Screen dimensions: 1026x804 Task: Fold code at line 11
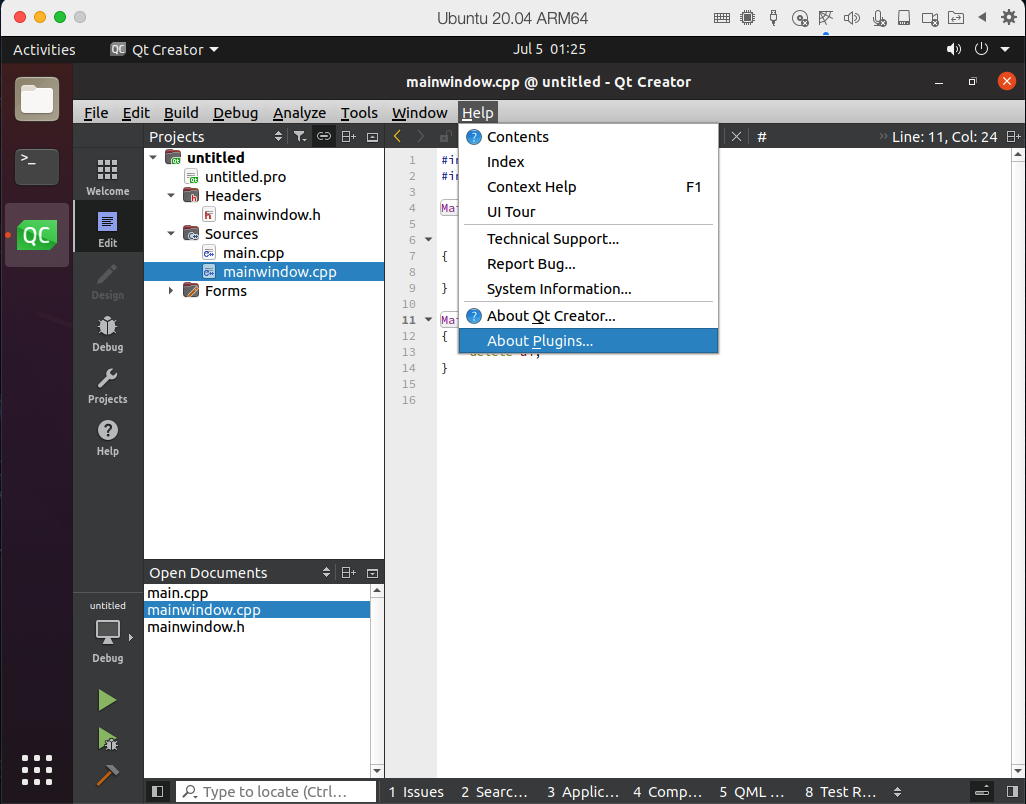(429, 320)
